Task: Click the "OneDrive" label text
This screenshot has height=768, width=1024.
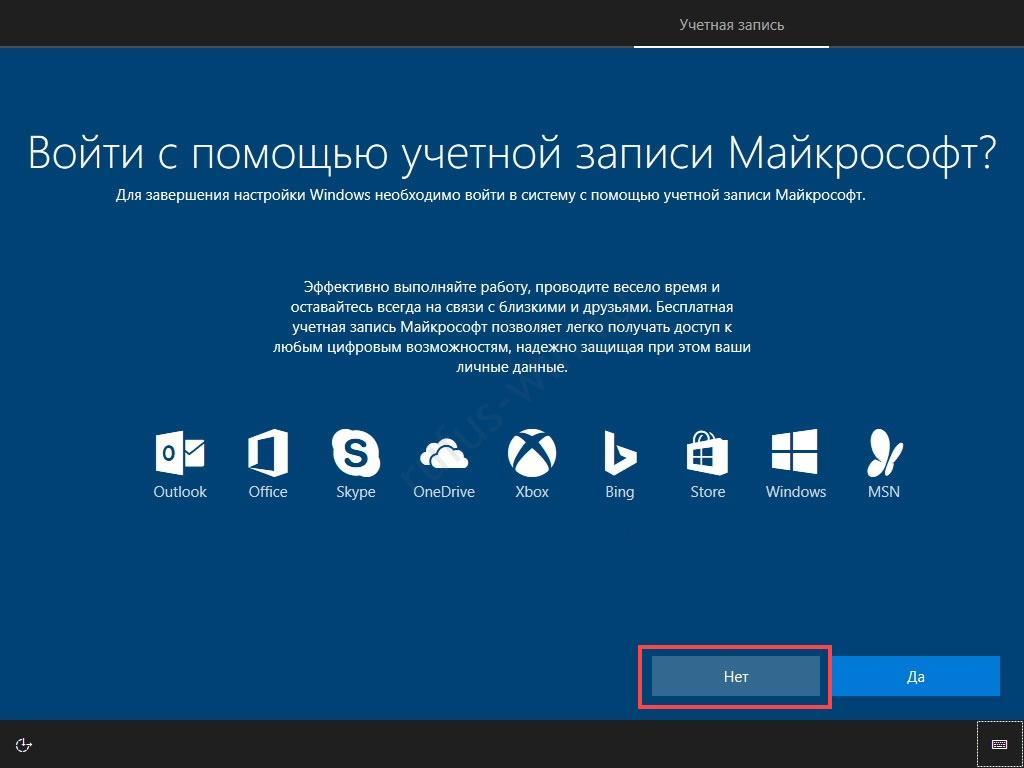Action: click(x=444, y=492)
